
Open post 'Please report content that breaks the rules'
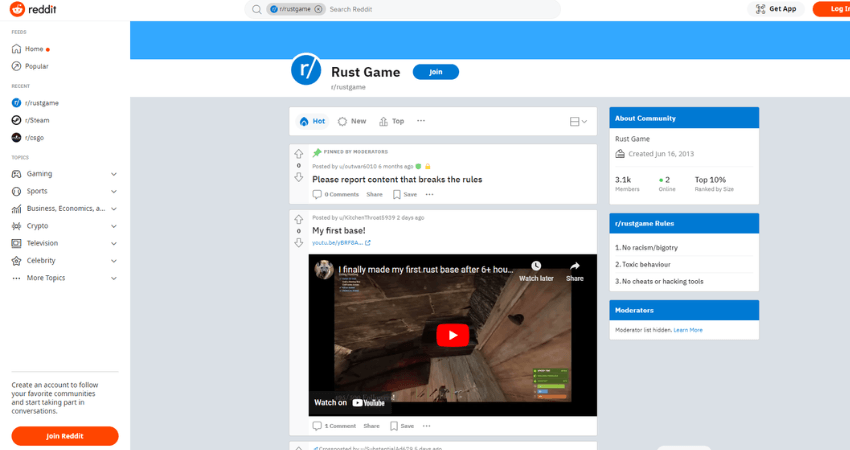click(x=397, y=179)
